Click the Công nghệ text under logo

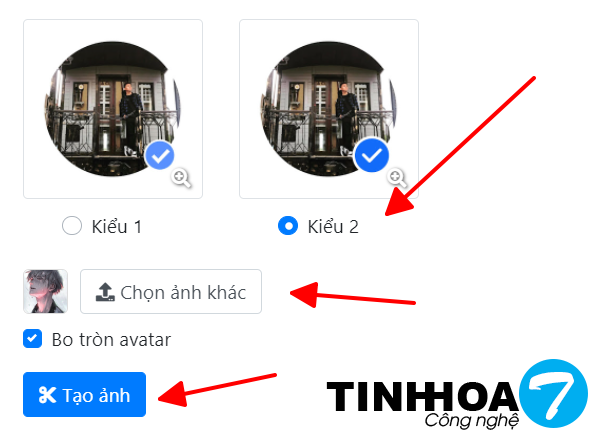click(472, 421)
